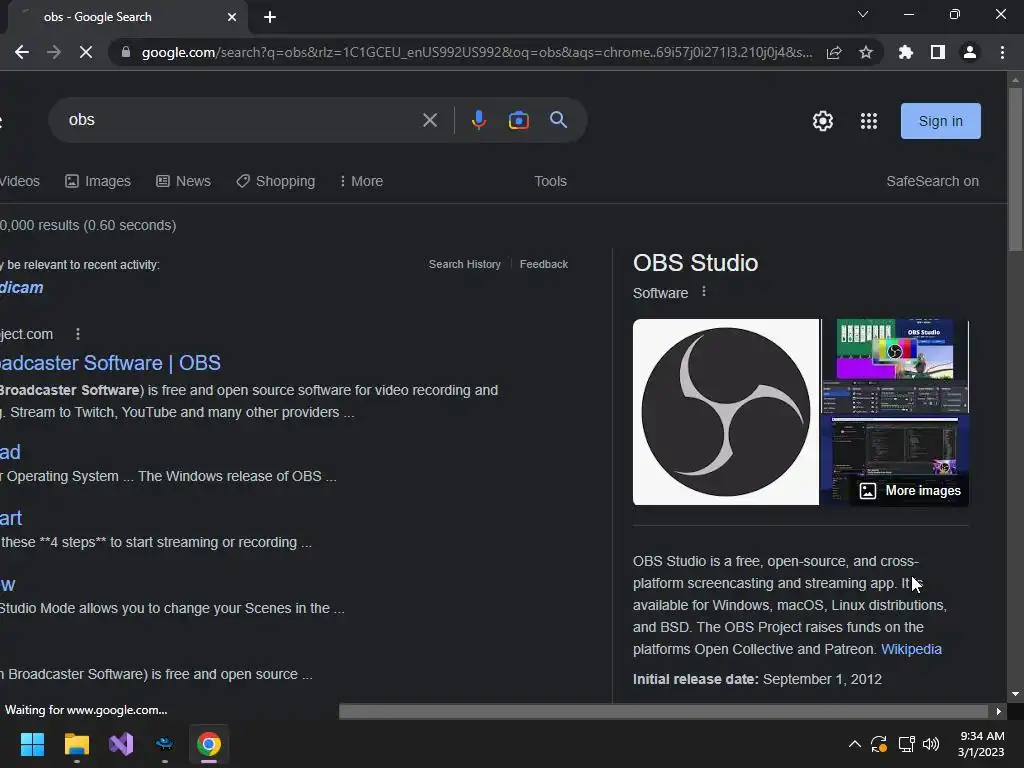Open the Windows Start menu
1024x768 pixels.
tap(32, 744)
